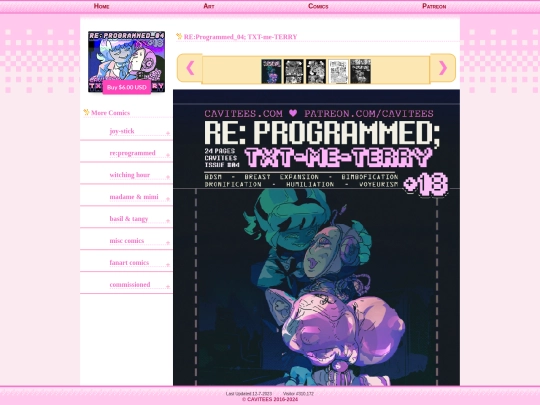Click the More Comics heading
Viewport: 540px width, 405px height.
(111, 113)
